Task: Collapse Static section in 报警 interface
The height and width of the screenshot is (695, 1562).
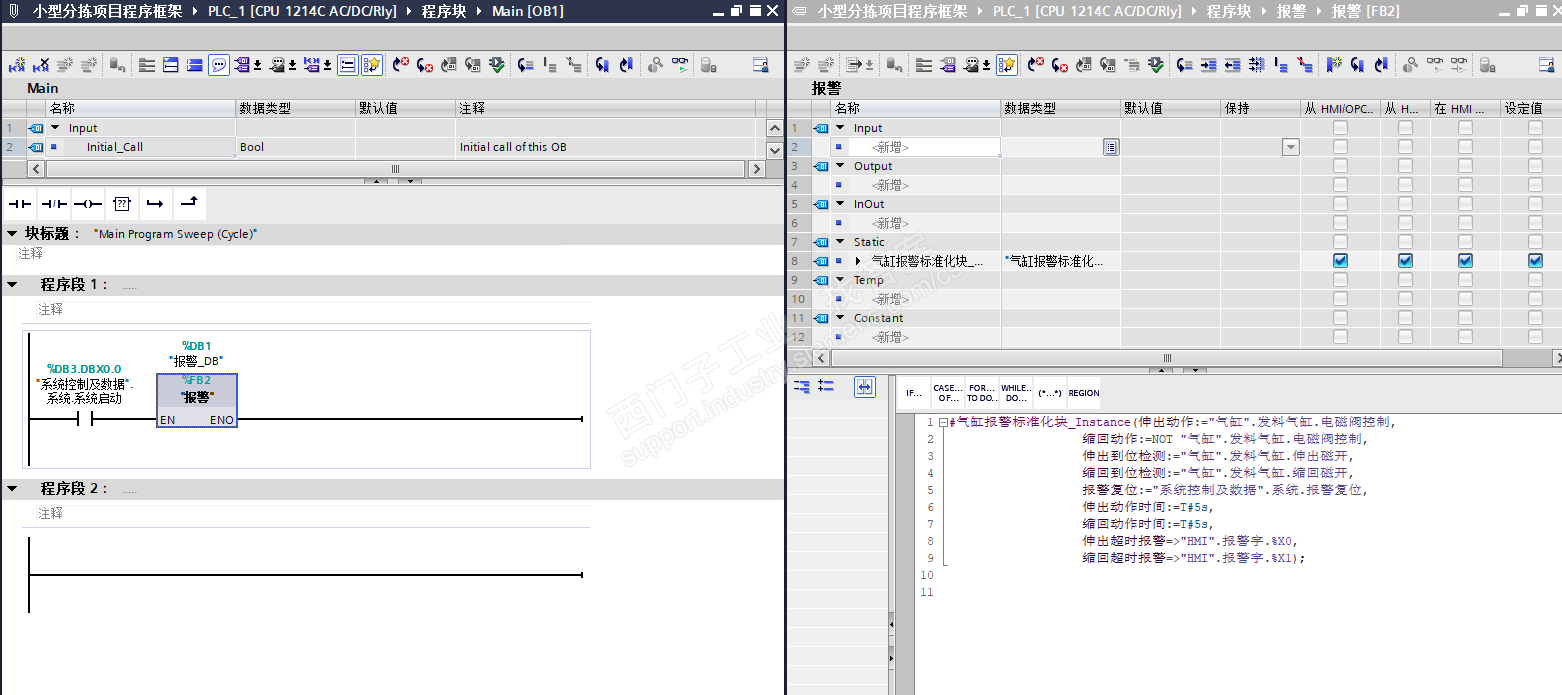Action: click(x=840, y=242)
